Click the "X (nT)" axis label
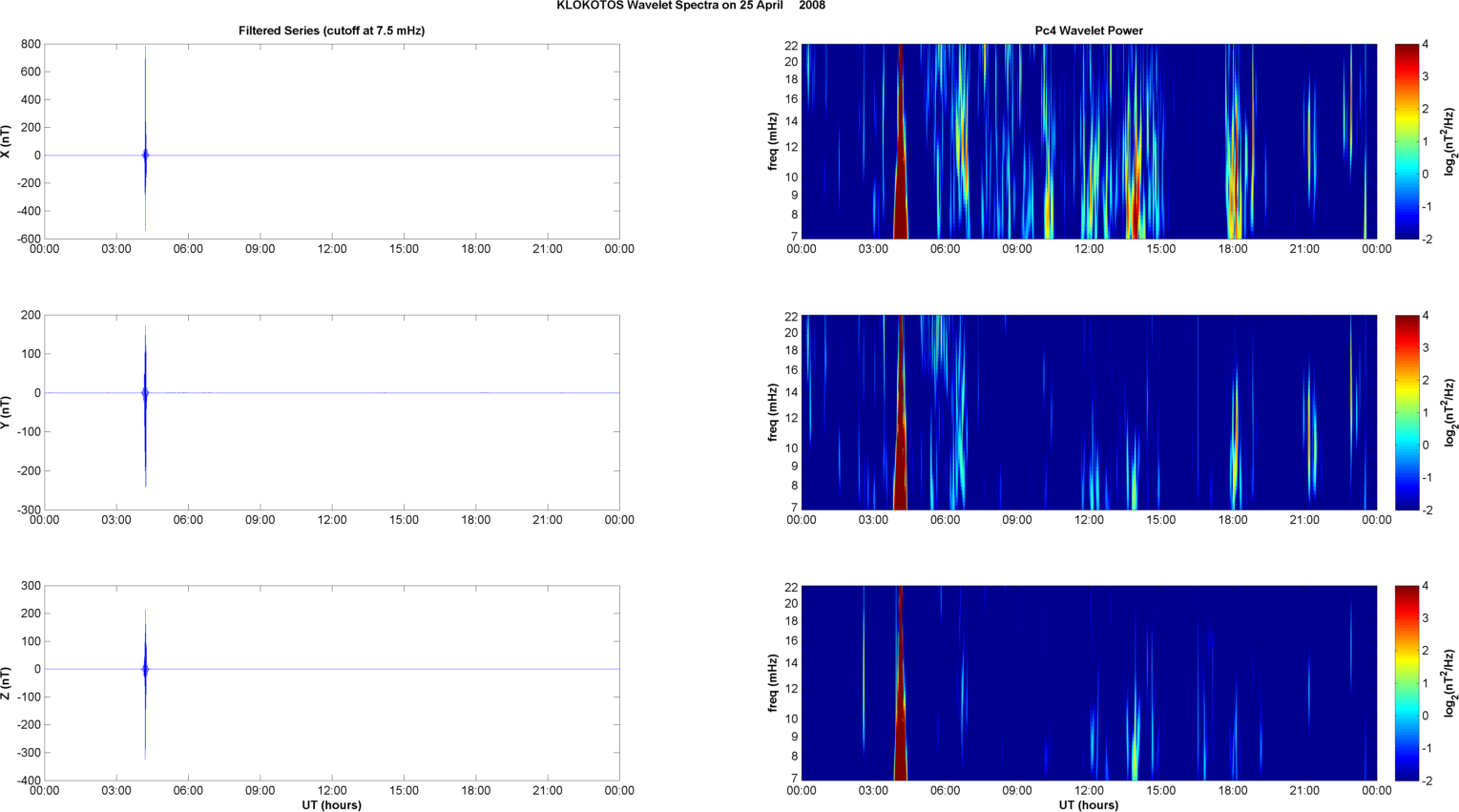The width and height of the screenshot is (1459, 812). tap(6, 141)
